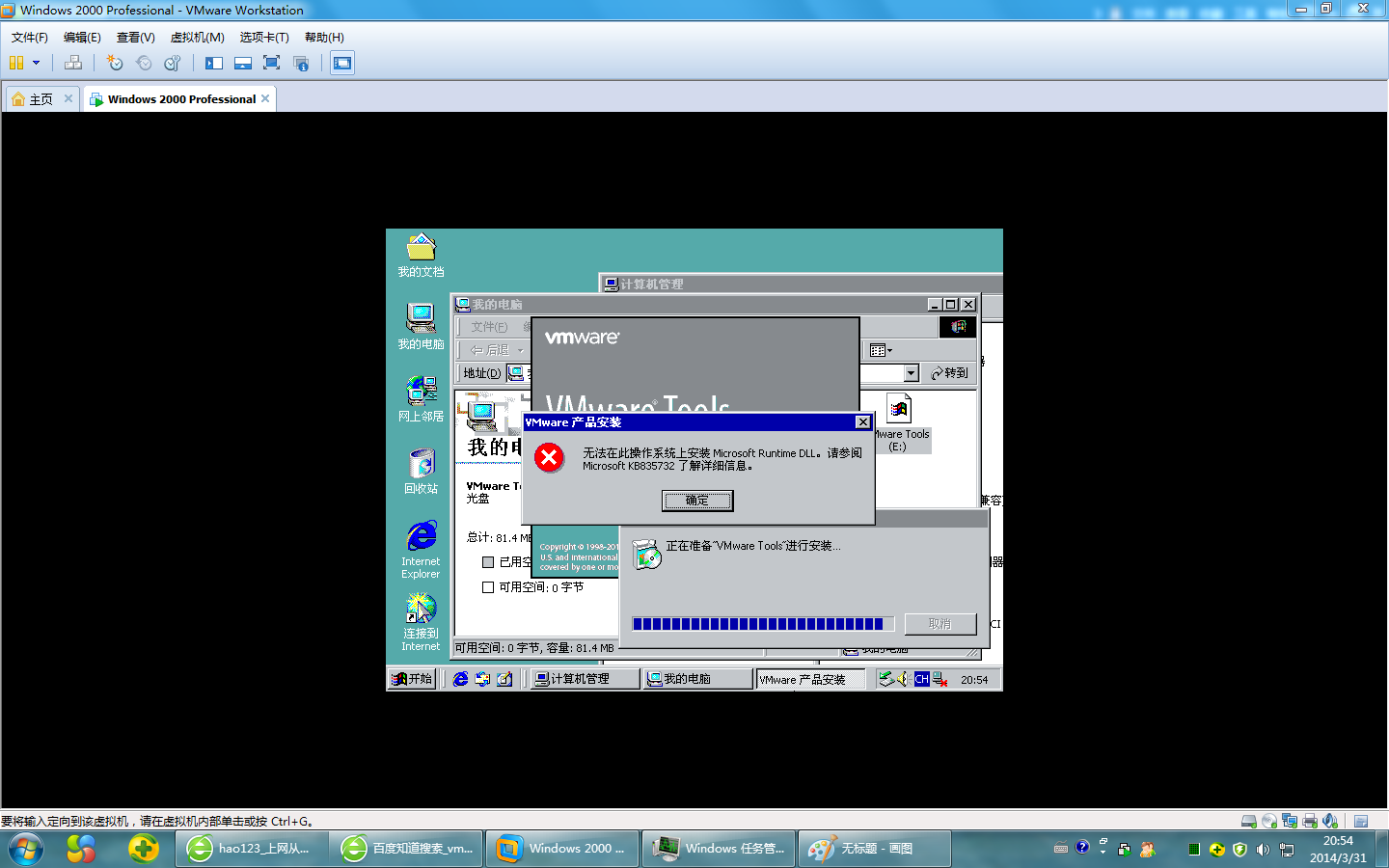Click the 计算机管理 window title bar

pos(801,284)
